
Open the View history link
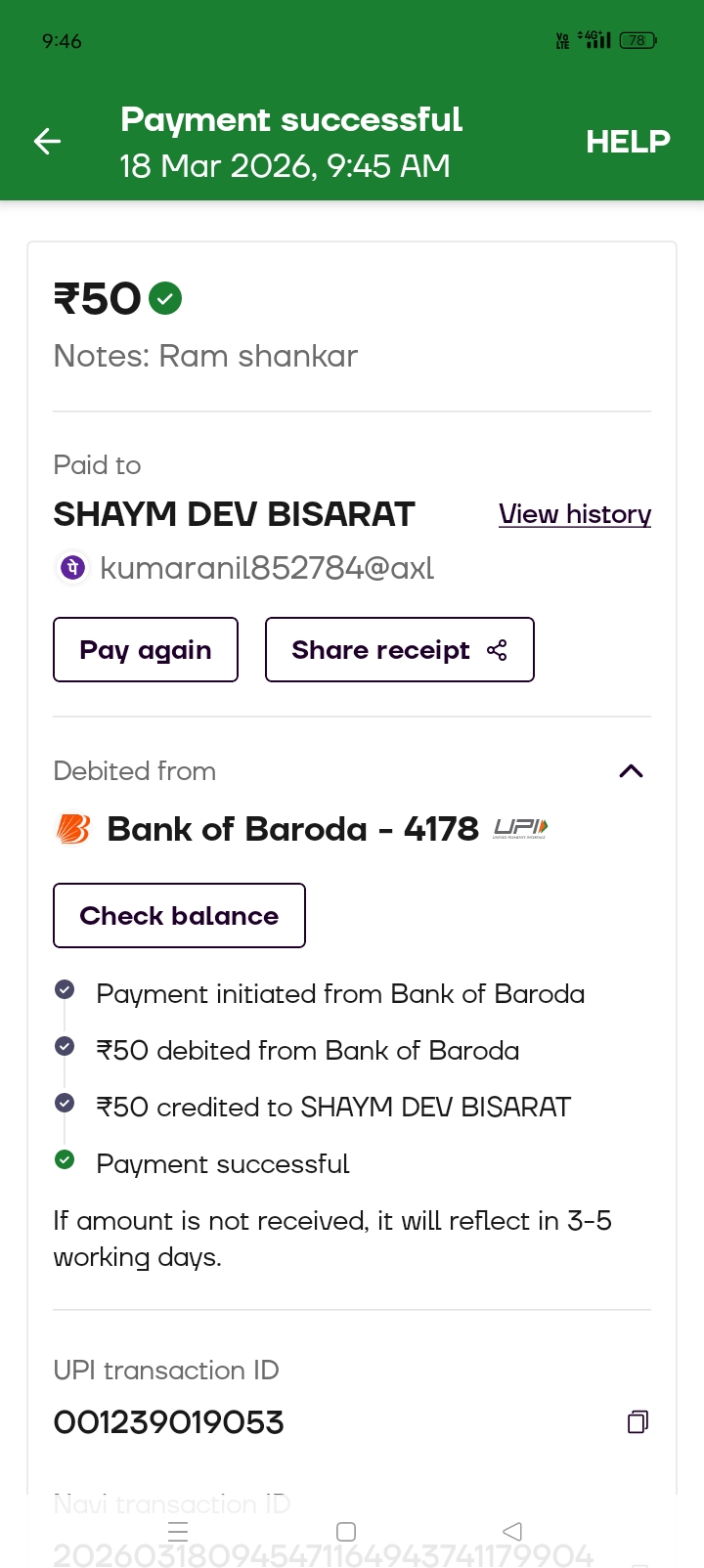tap(574, 514)
